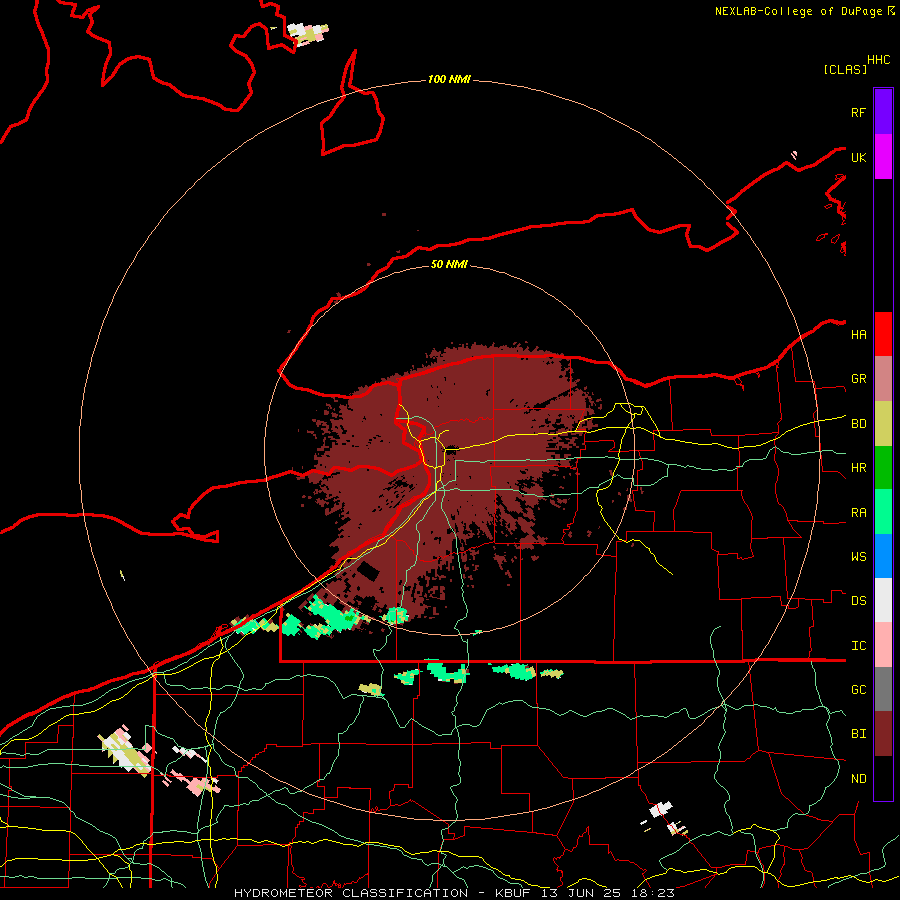Viewport: 900px width, 900px height.
Task: Click the WS blue legend swatch
Action: pyautogui.click(x=883, y=556)
